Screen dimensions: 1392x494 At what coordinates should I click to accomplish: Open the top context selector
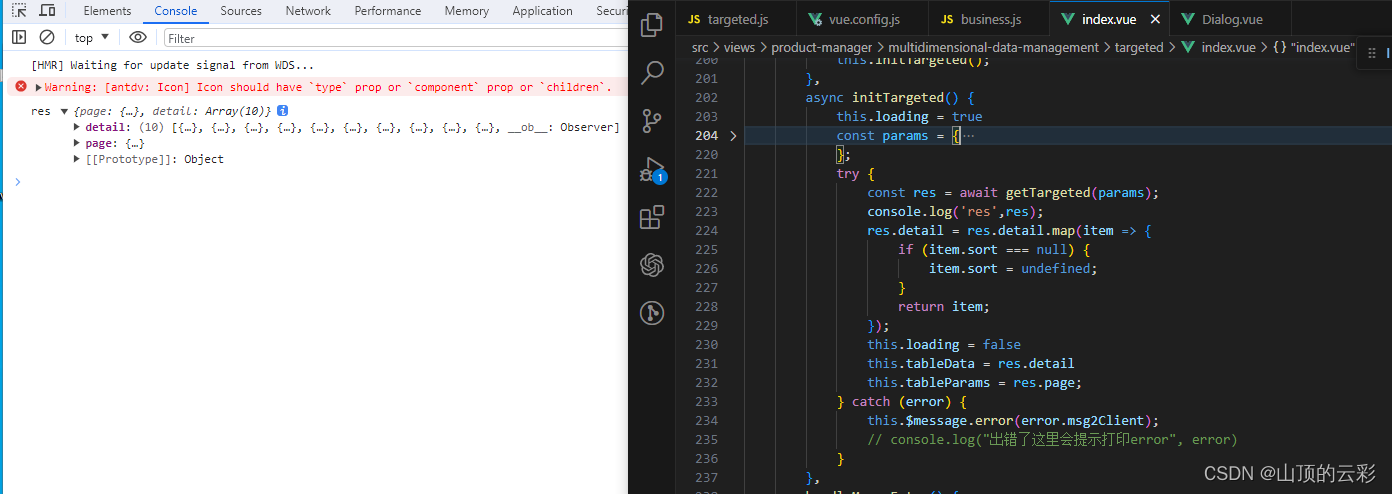pyautogui.click(x=93, y=38)
